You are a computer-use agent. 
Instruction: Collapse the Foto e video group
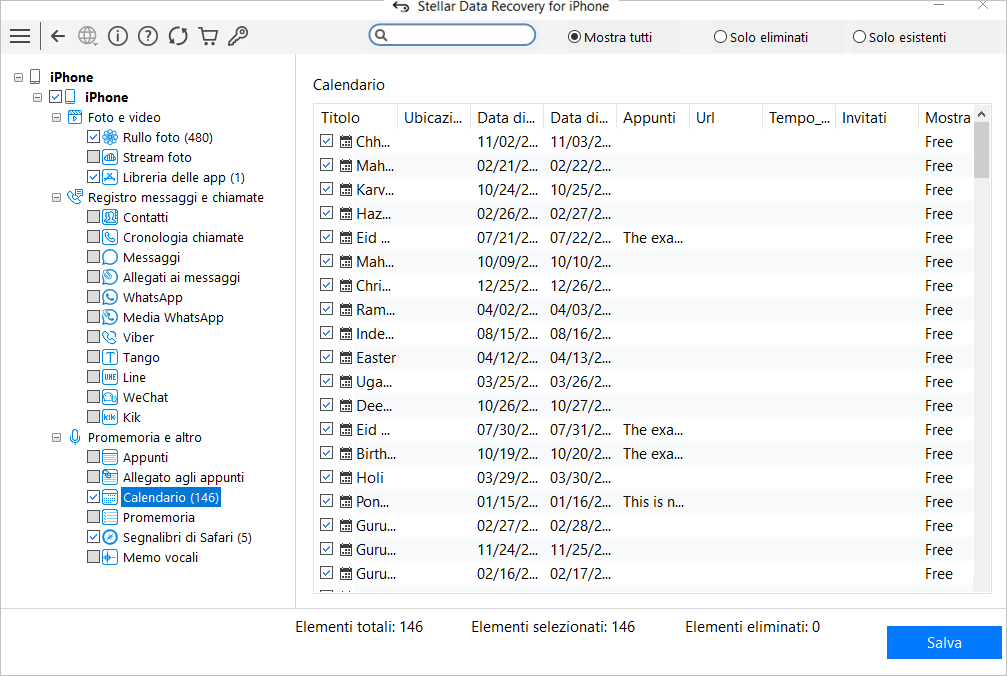click(x=57, y=117)
